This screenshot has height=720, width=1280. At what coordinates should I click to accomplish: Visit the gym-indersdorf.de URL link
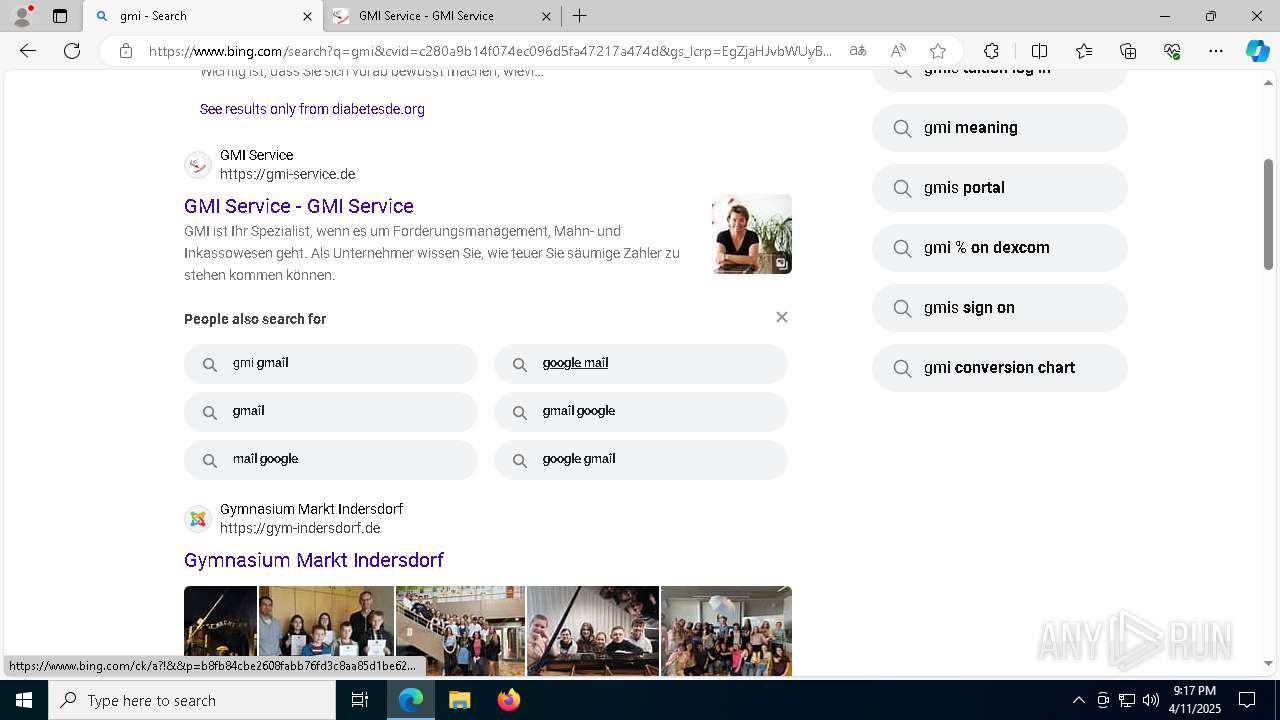(x=300, y=528)
